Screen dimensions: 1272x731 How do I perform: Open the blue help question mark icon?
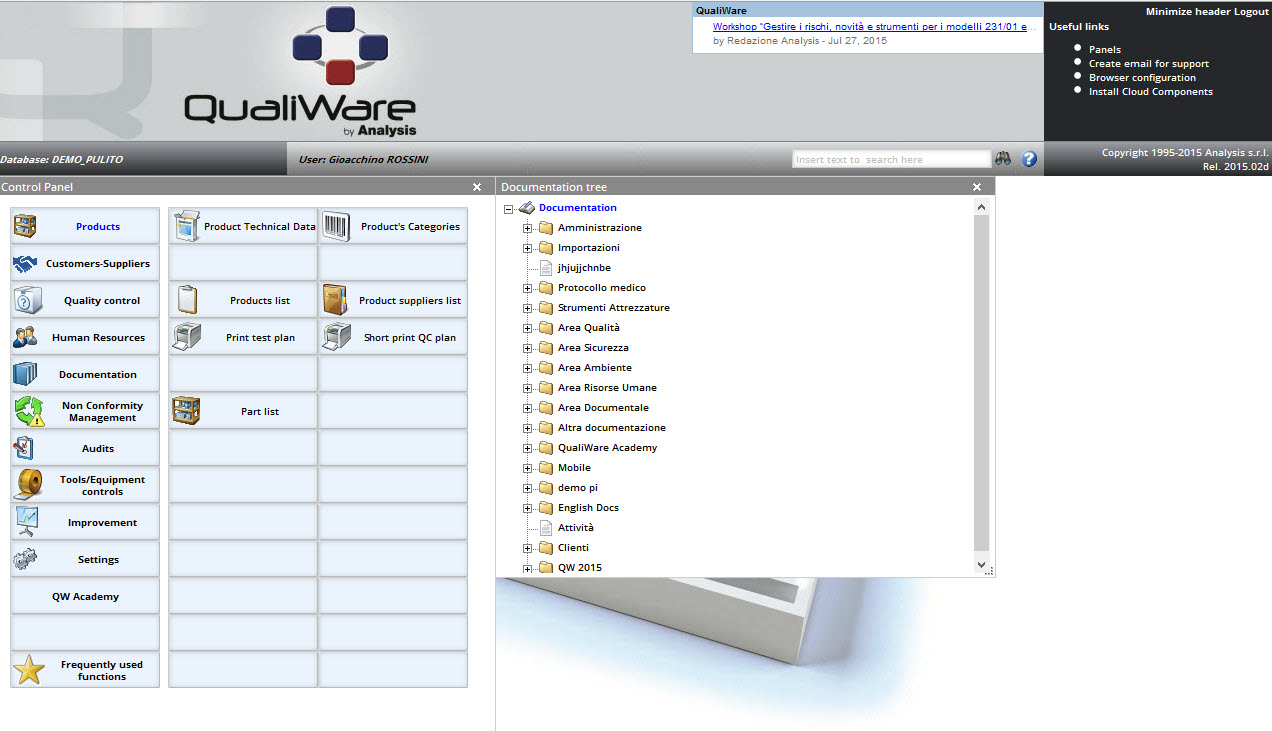pyautogui.click(x=1029, y=159)
